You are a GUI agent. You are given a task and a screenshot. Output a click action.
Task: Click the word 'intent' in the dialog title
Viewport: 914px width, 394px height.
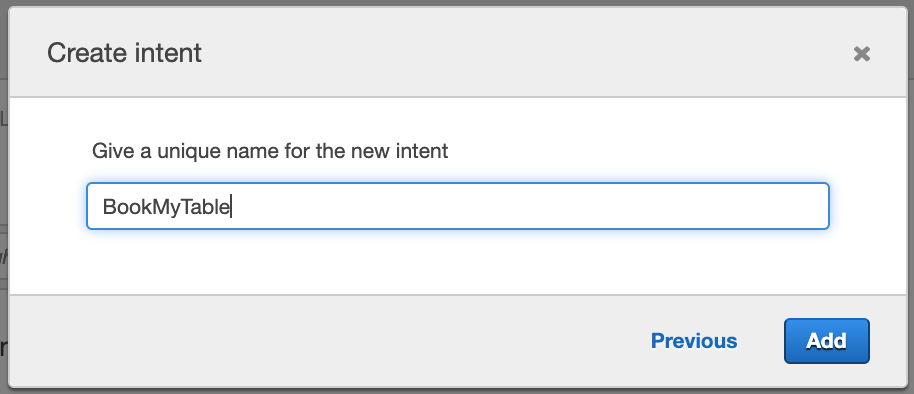(168, 53)
